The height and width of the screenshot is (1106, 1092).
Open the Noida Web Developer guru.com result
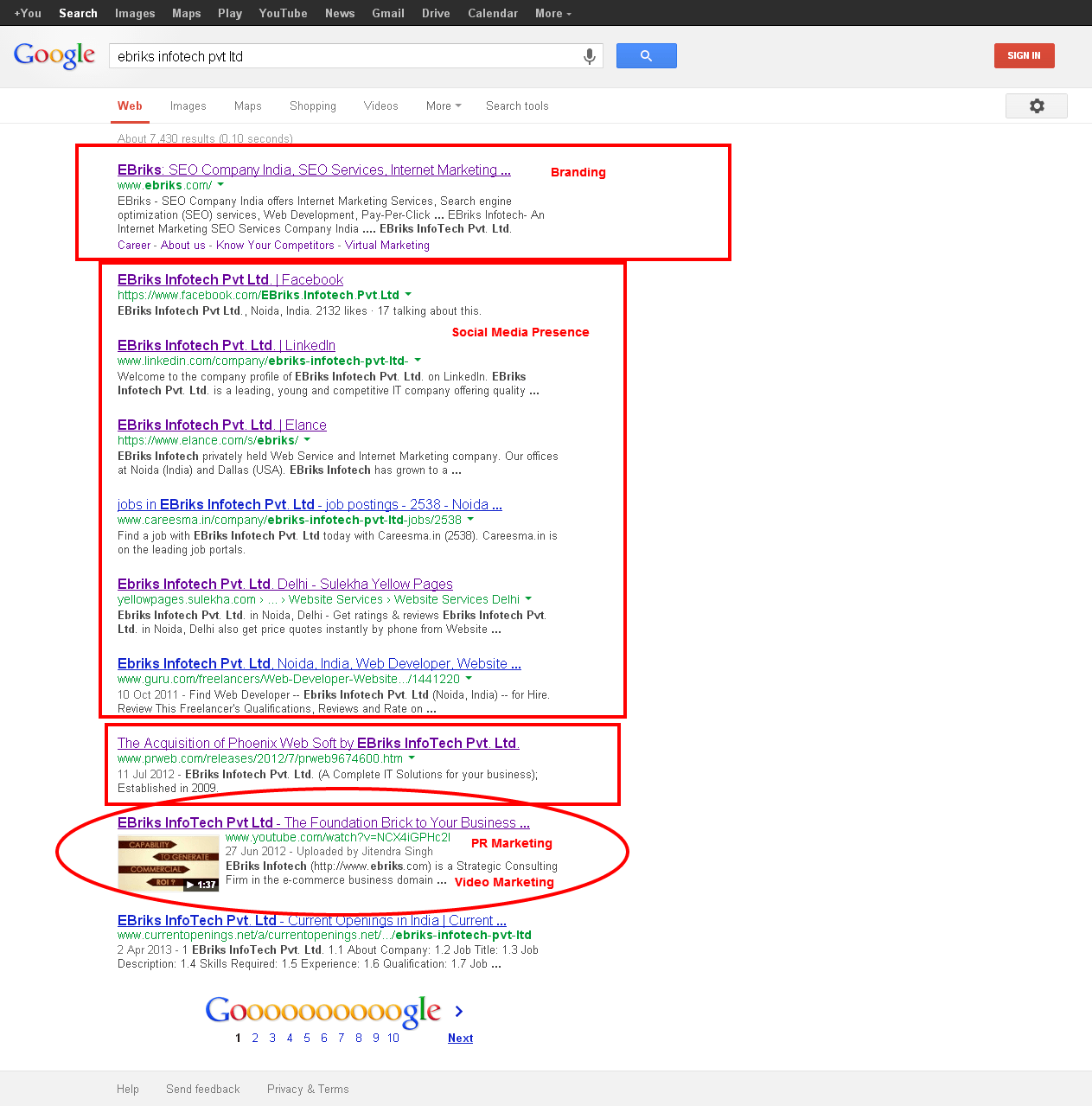coord(319,663)
